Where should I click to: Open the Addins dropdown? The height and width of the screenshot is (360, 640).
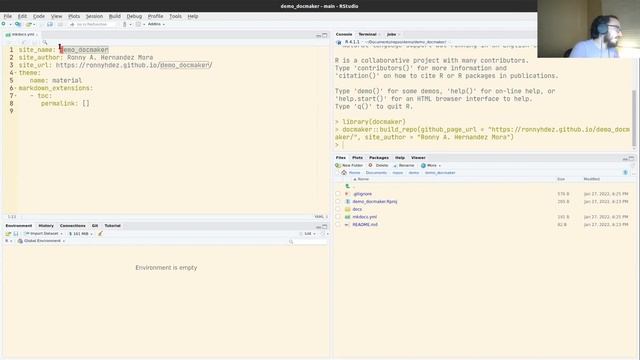pos(156,24)
